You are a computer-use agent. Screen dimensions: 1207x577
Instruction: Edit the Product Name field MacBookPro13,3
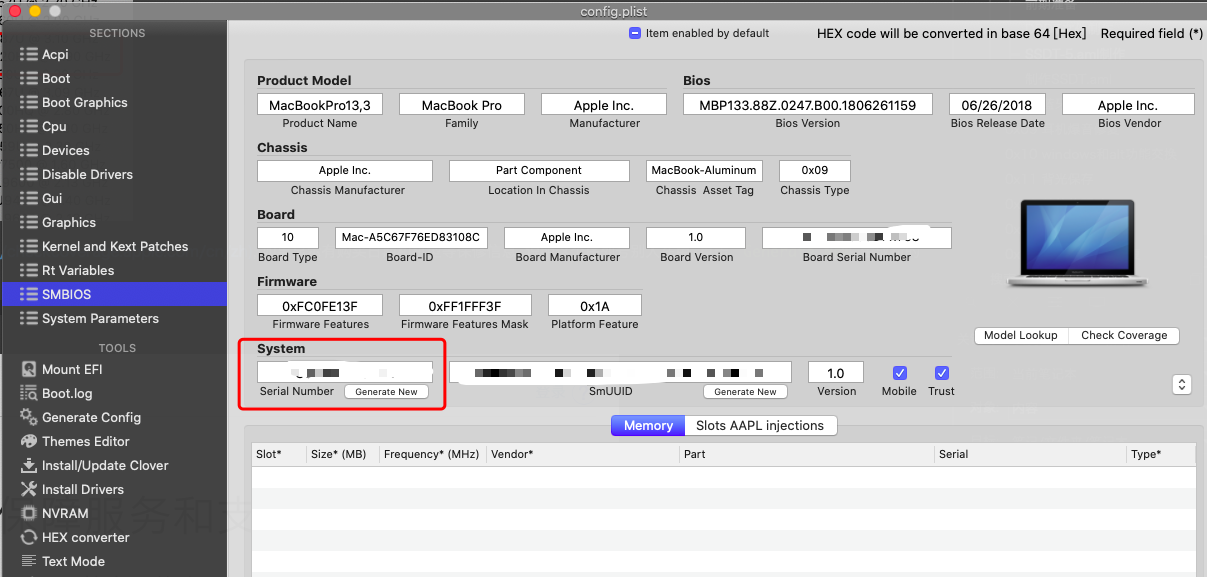click(x=320, y=105)
